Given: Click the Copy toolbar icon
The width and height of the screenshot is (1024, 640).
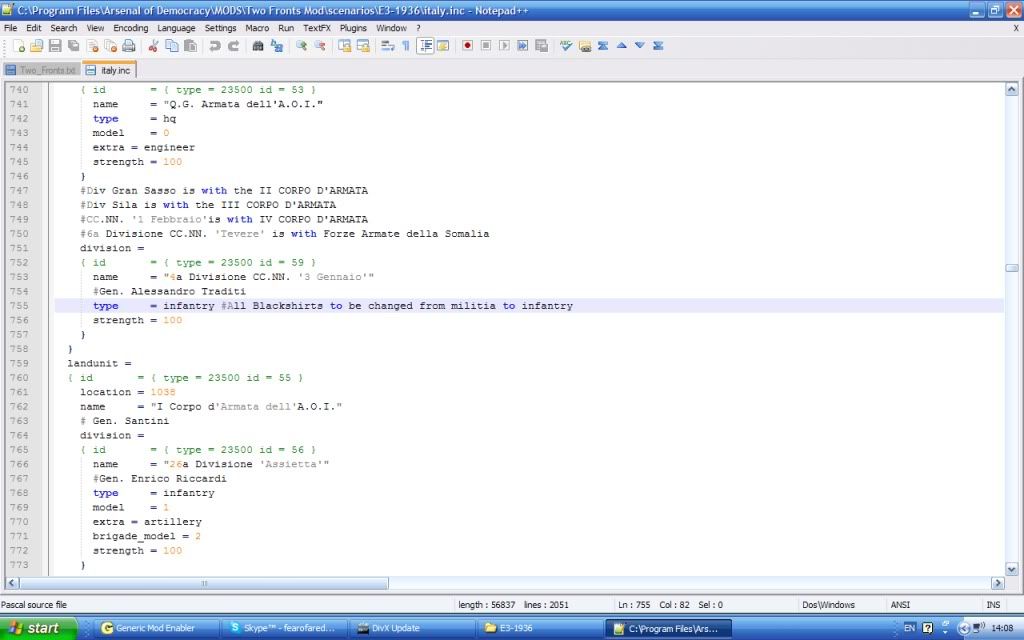Looking at the screenshot, I should [172, 46].
